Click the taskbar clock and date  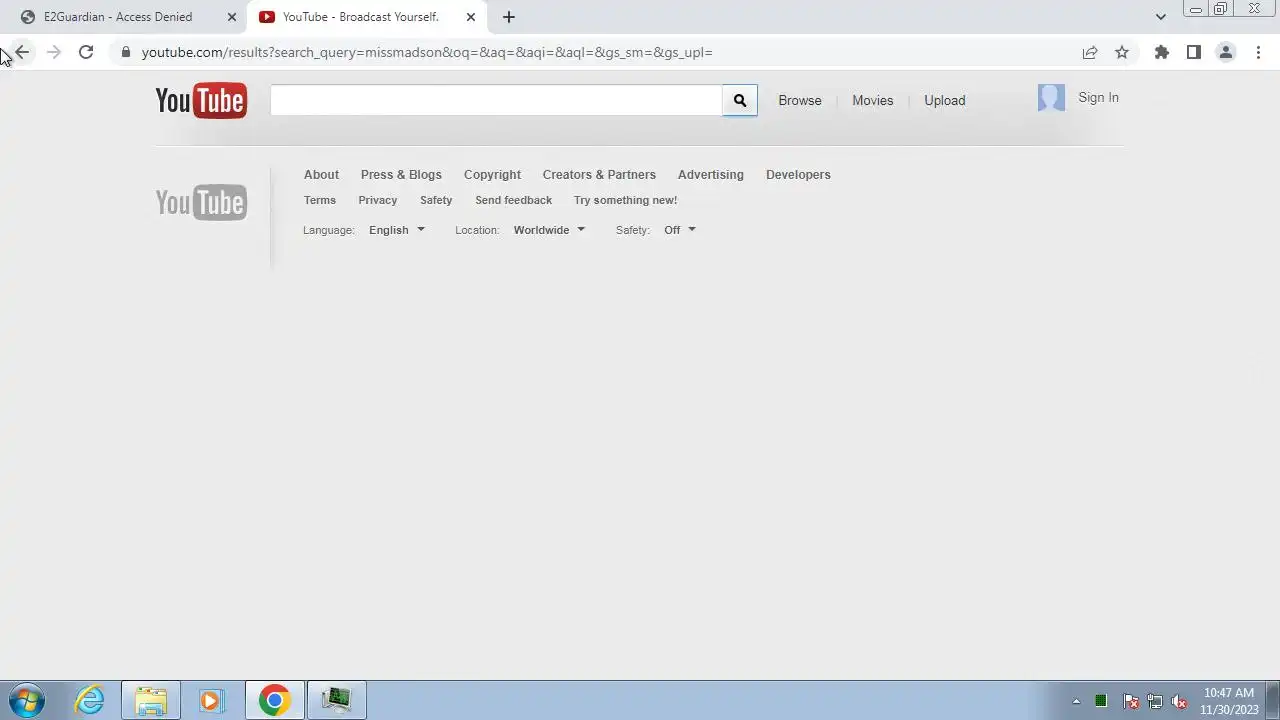(1229, 701)
